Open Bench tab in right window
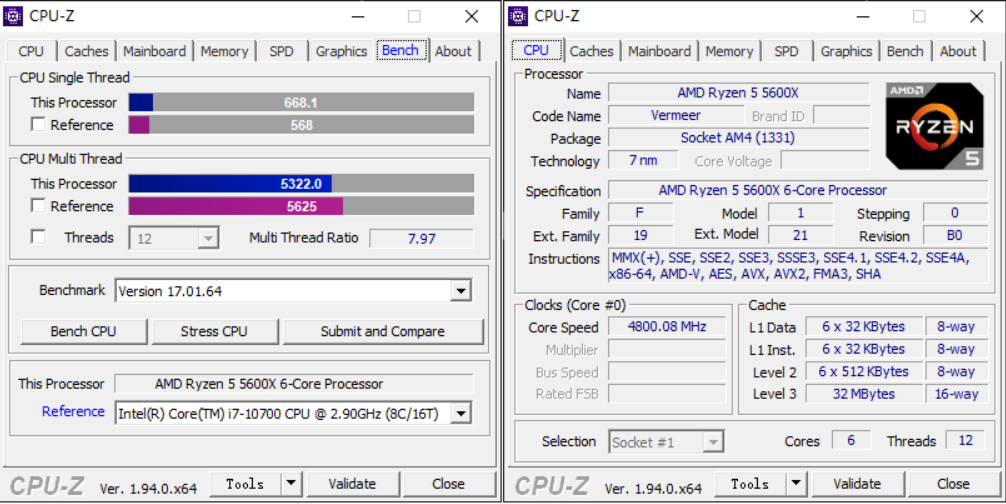 tap(905, 51)
